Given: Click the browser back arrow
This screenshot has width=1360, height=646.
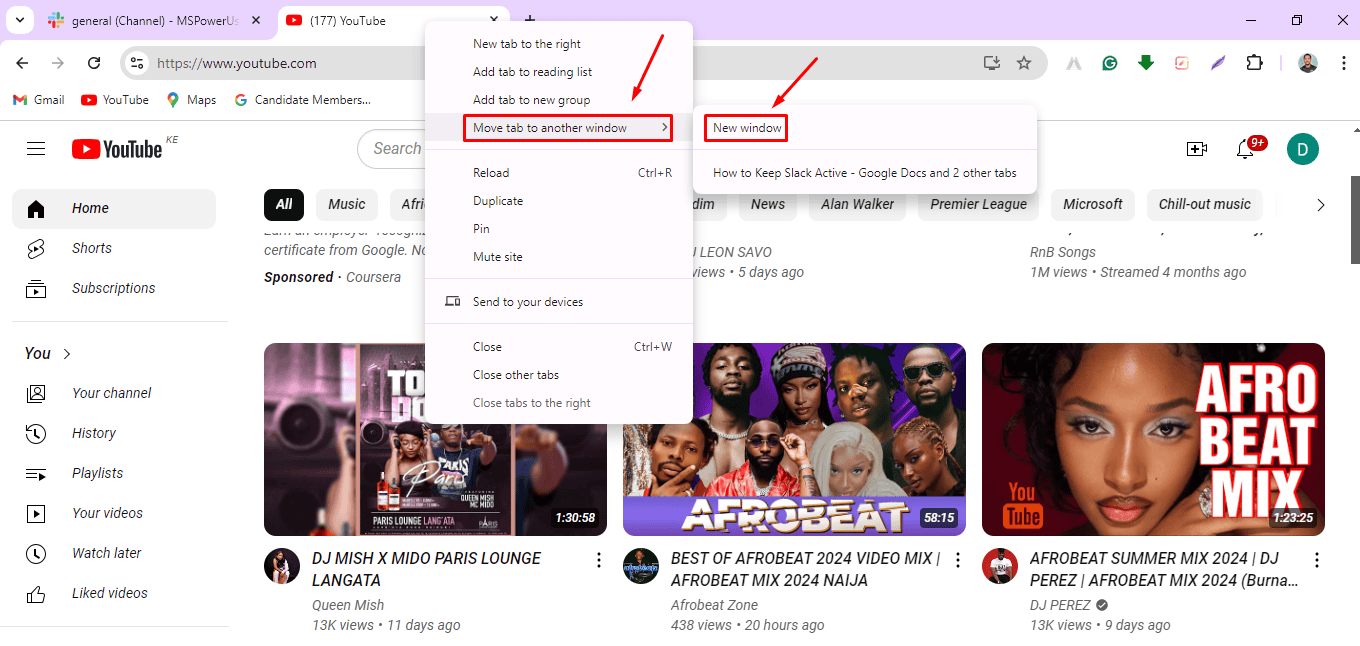Looking at the screenshot, I should [x=22, y=63].
